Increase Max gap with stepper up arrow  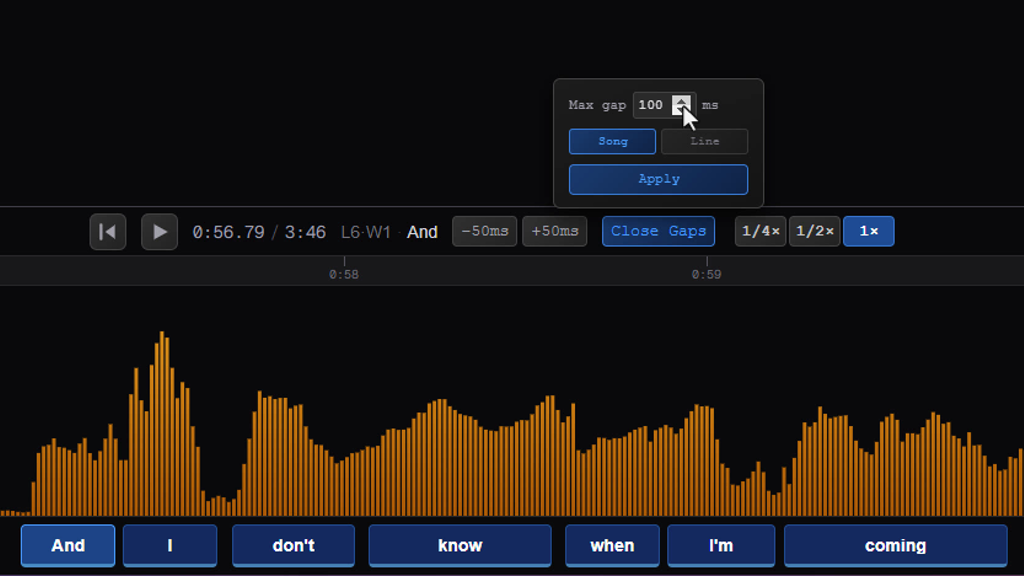681,101
